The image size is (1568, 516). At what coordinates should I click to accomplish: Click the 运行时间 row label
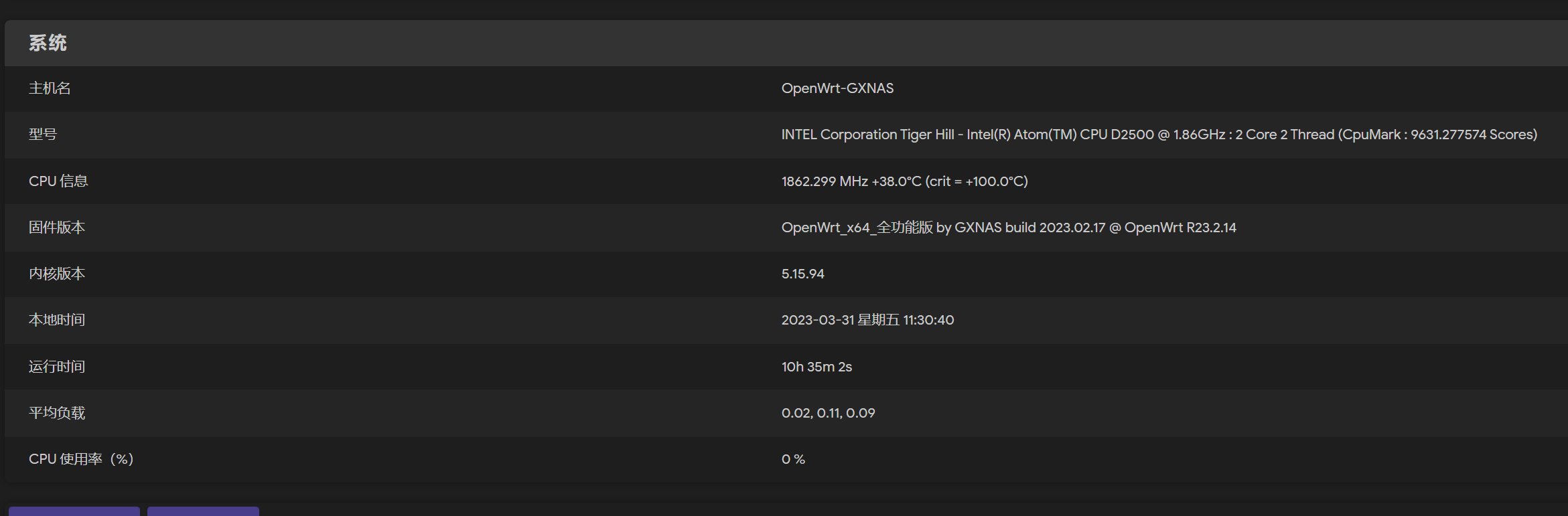pyautogui.click(x=56, y=366)
